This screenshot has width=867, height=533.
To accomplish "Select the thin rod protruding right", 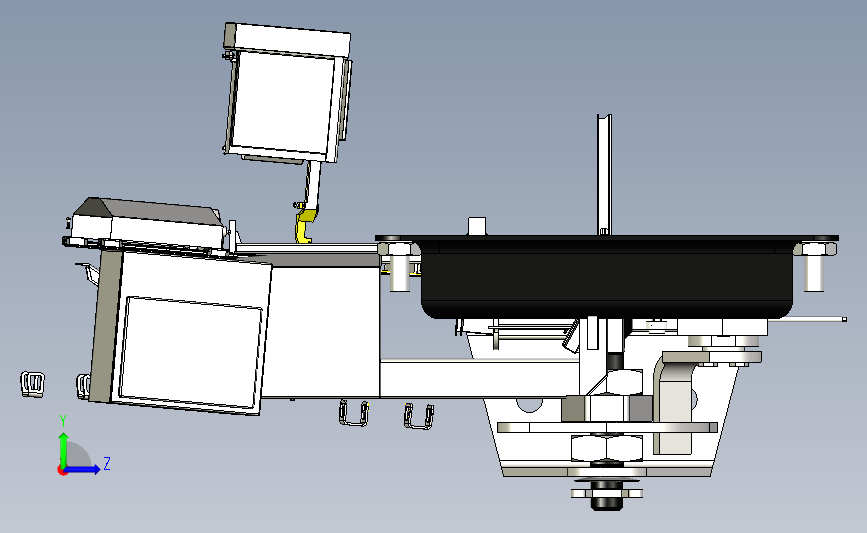I will [x=807, y=319].
